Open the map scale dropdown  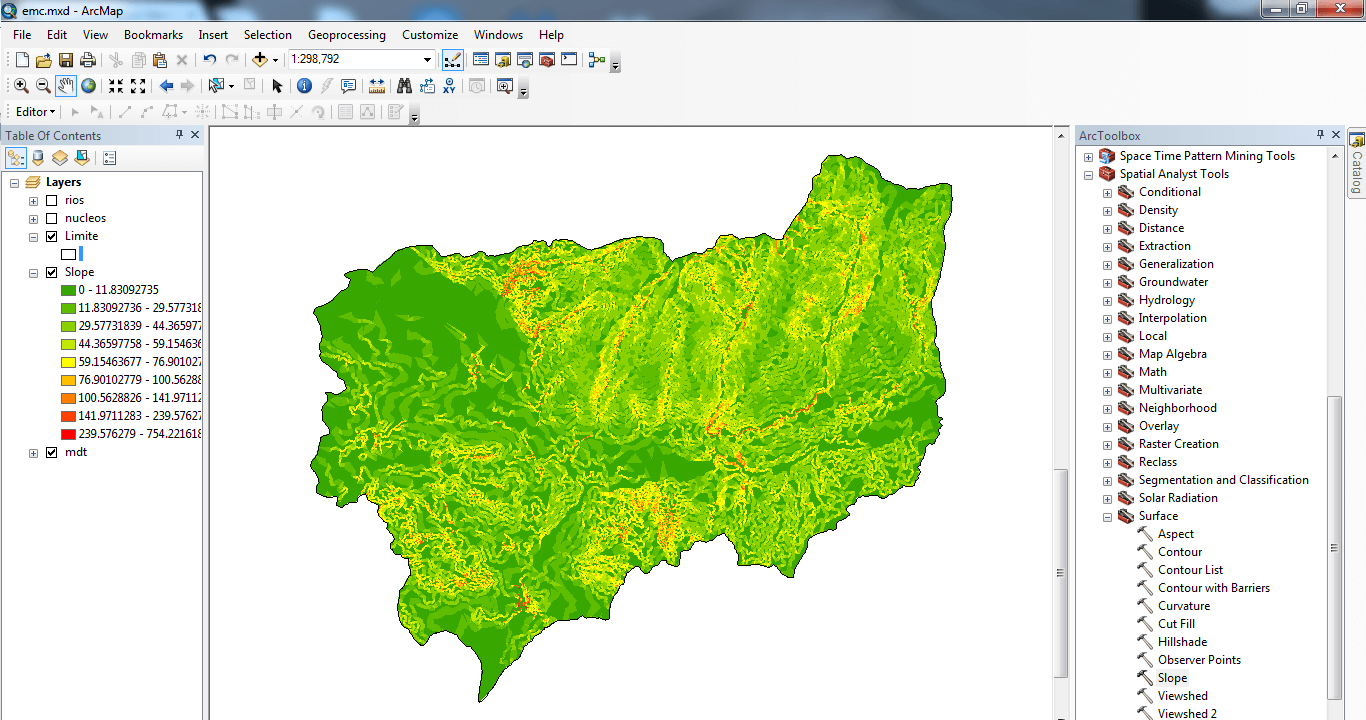click(x=427, y=60)
